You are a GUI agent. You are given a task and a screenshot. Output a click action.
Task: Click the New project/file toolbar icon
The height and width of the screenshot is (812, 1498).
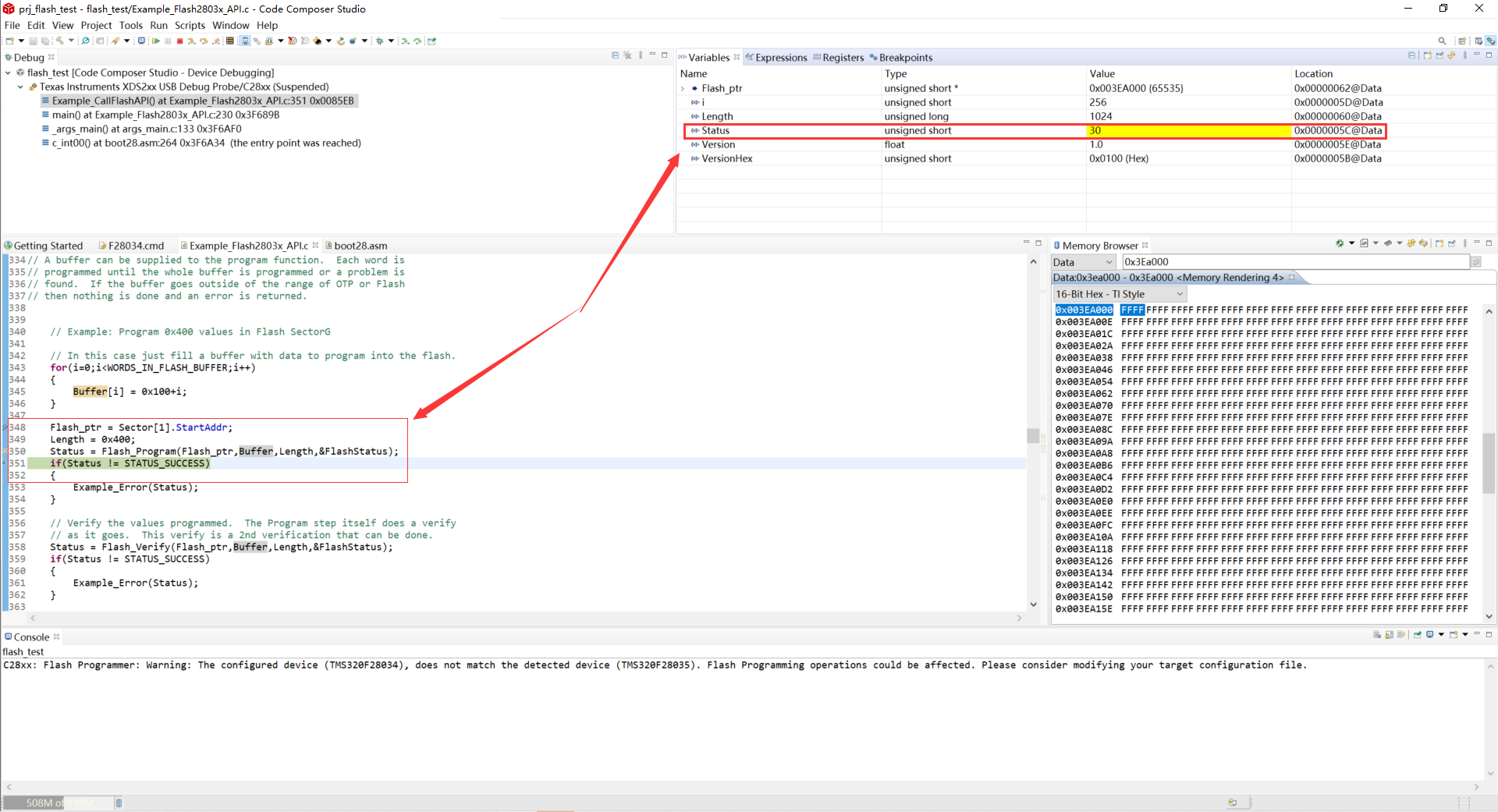(9, 41)
